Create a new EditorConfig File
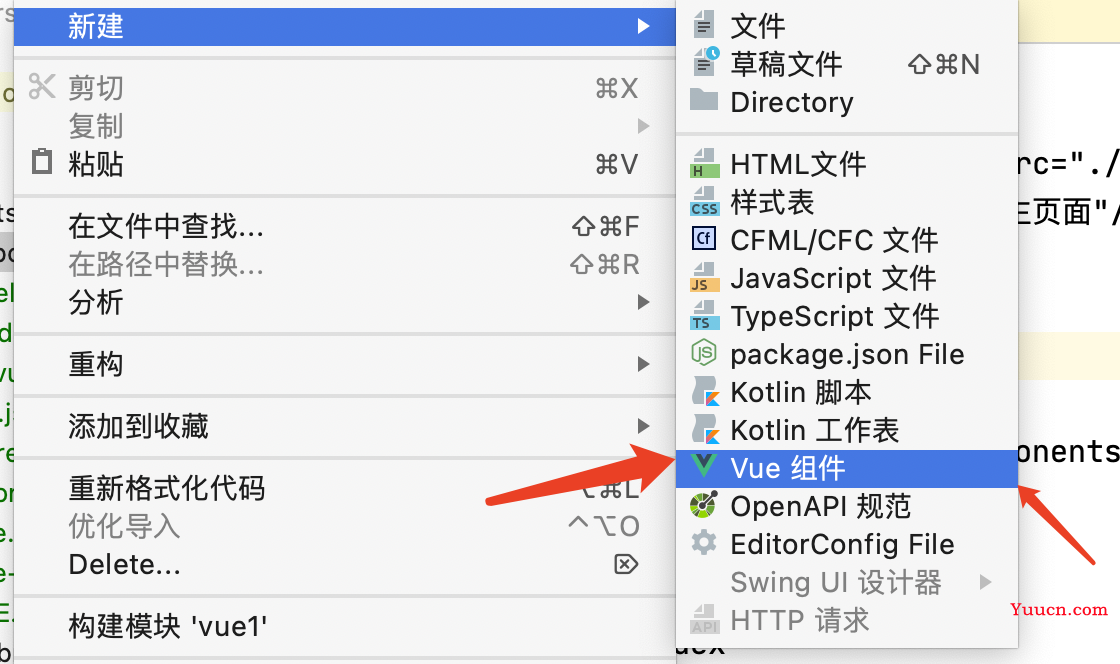This screenshot has height=664, width=1120. [x=847, y=544]
